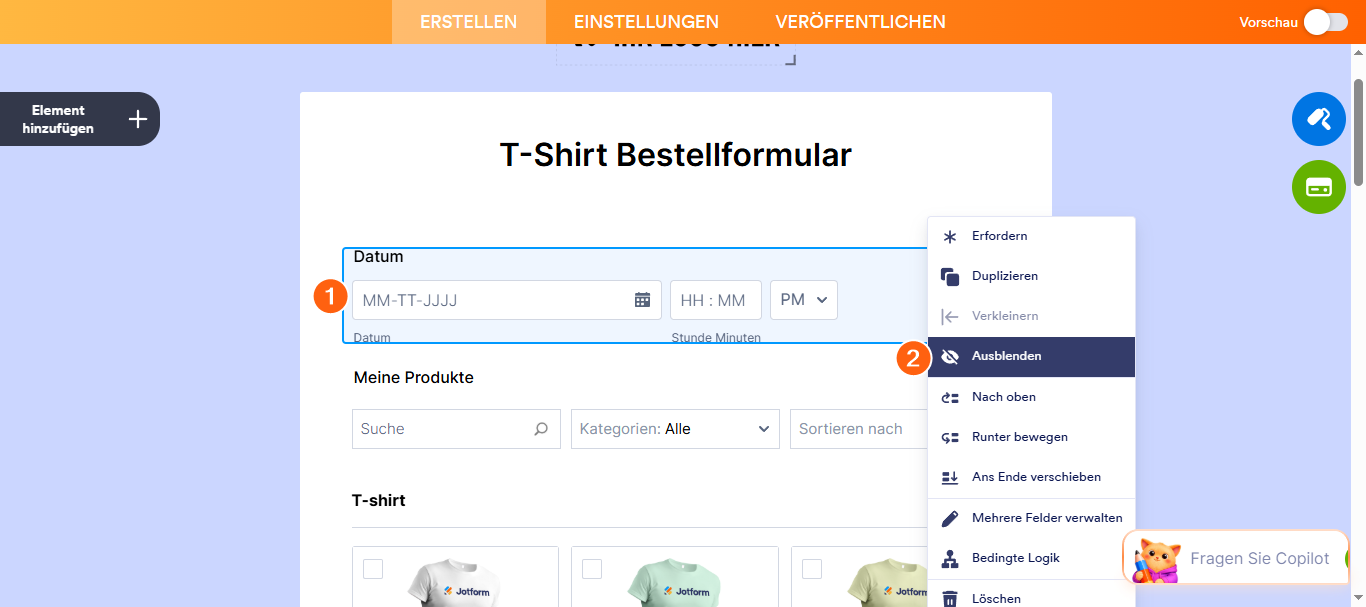Switch to the ERSTELLEN tab
1366x607 pixels.
coord(469,22)
